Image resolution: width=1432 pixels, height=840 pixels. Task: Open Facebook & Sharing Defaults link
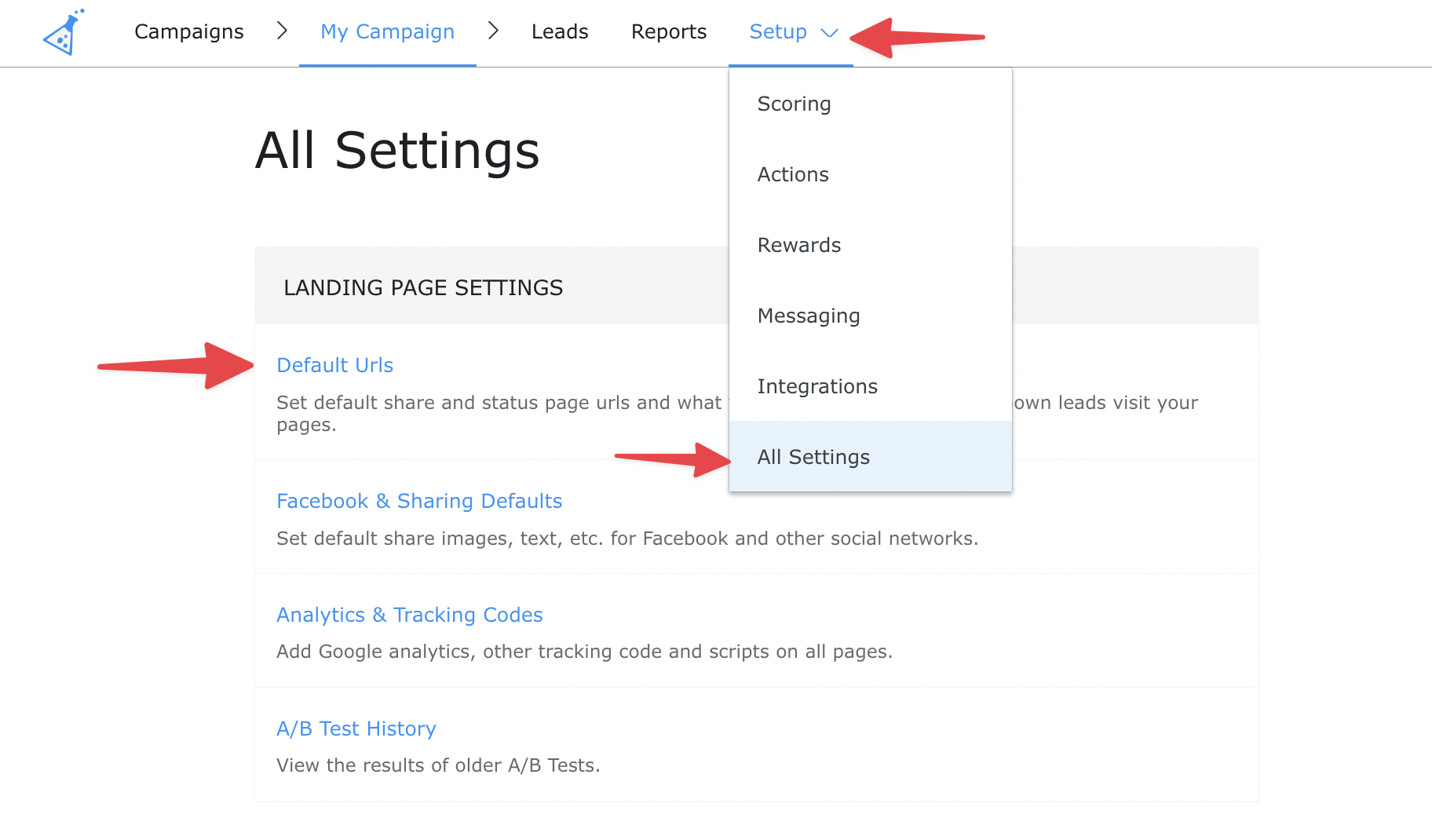point(419,501)
